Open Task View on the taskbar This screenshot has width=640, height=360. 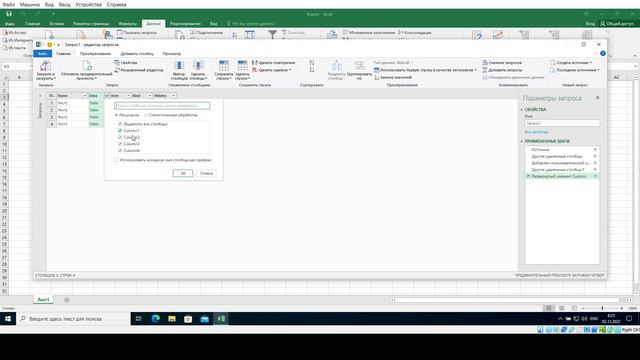coord(139,319)
